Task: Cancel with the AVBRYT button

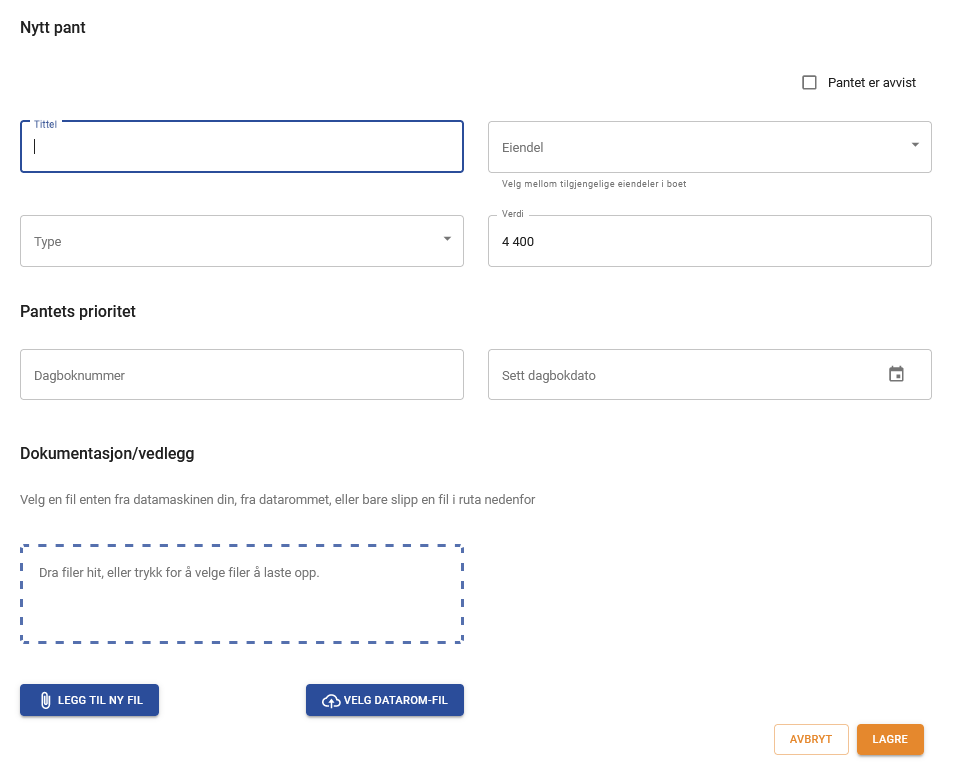Action: point(810,739)
